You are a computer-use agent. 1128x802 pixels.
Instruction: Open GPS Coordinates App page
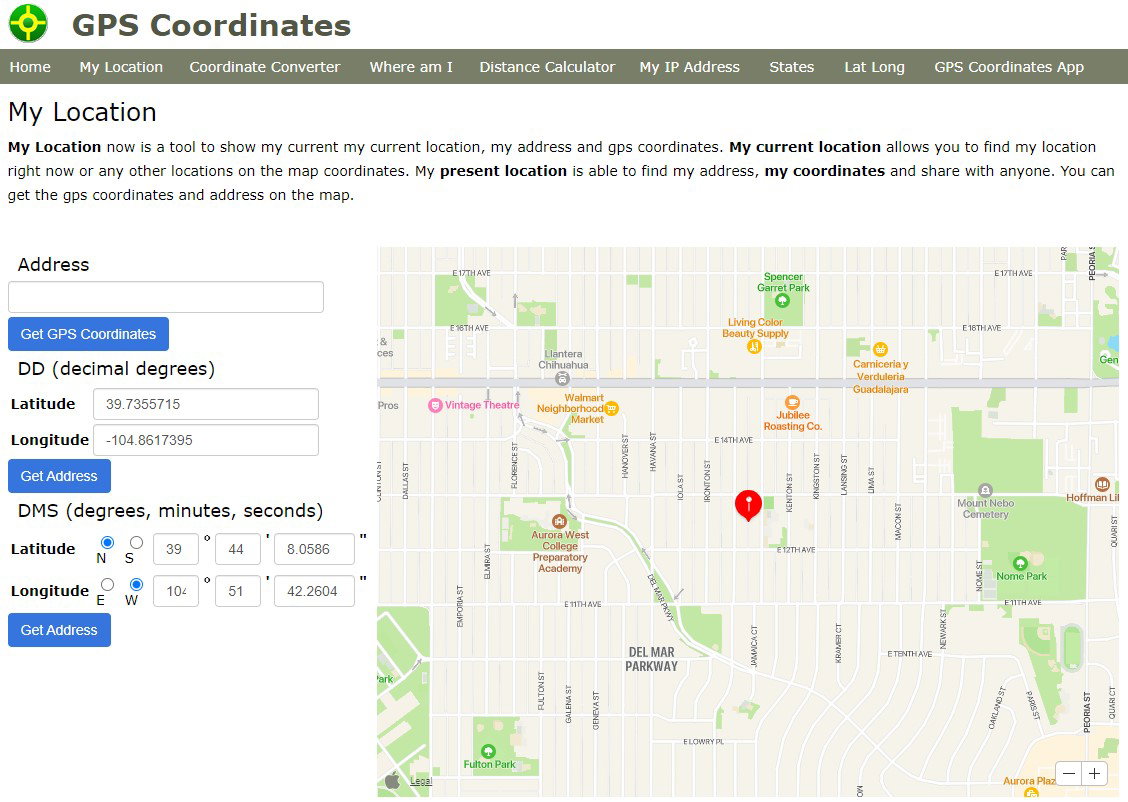1009,67
